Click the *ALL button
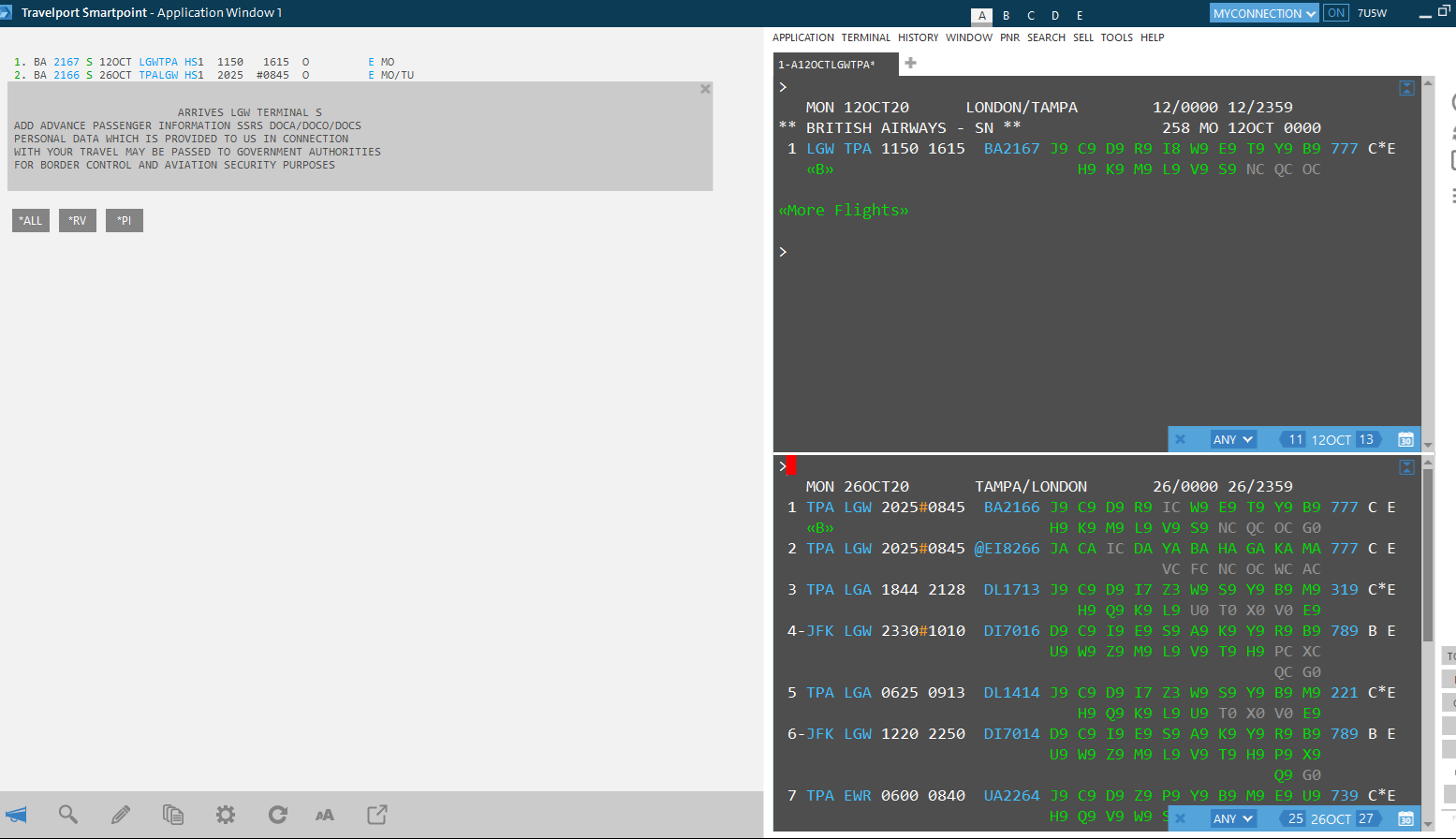1456x839 pixels. click(31, 221)
